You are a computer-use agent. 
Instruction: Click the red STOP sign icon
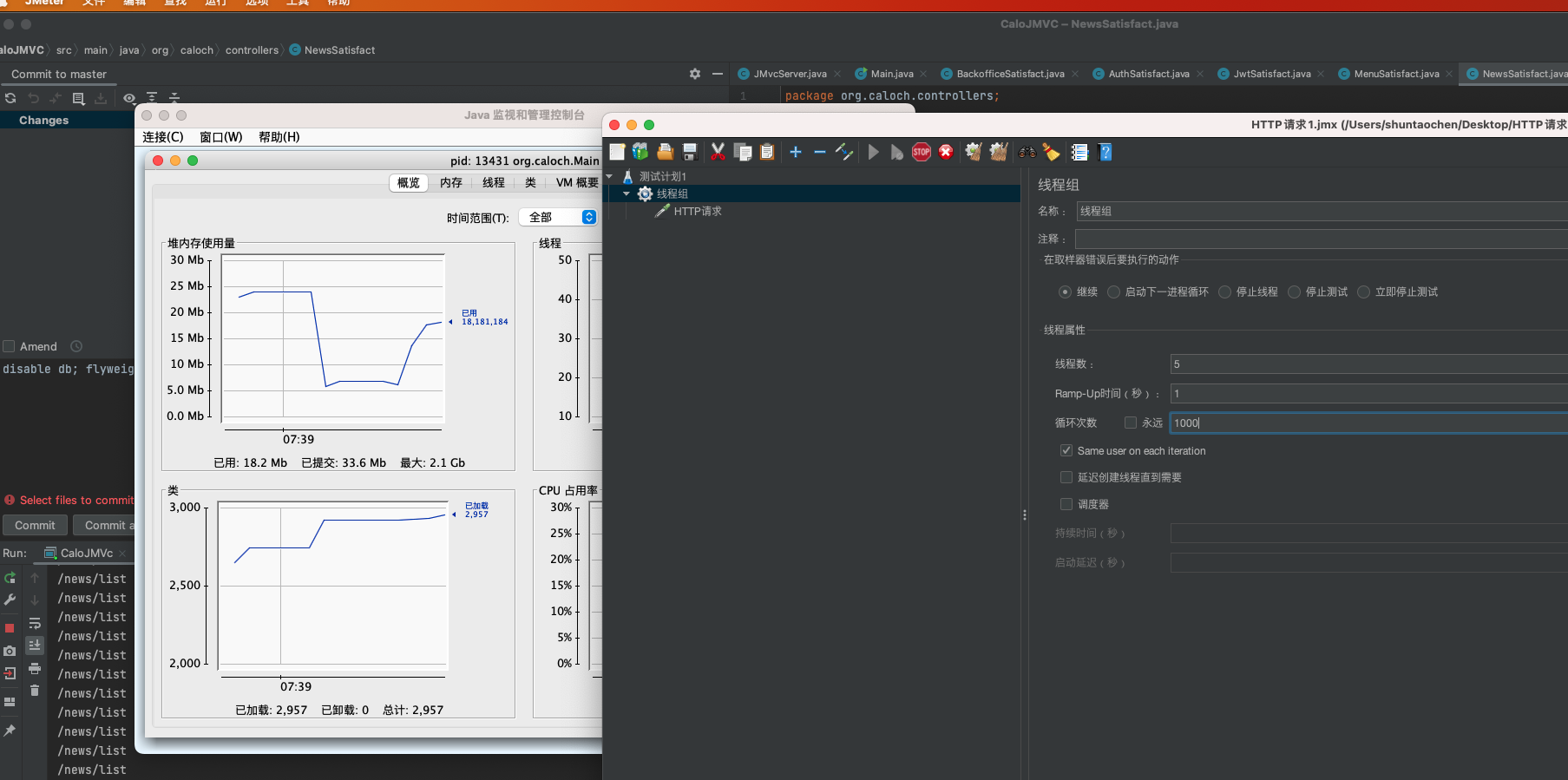(x=922, y=152)
